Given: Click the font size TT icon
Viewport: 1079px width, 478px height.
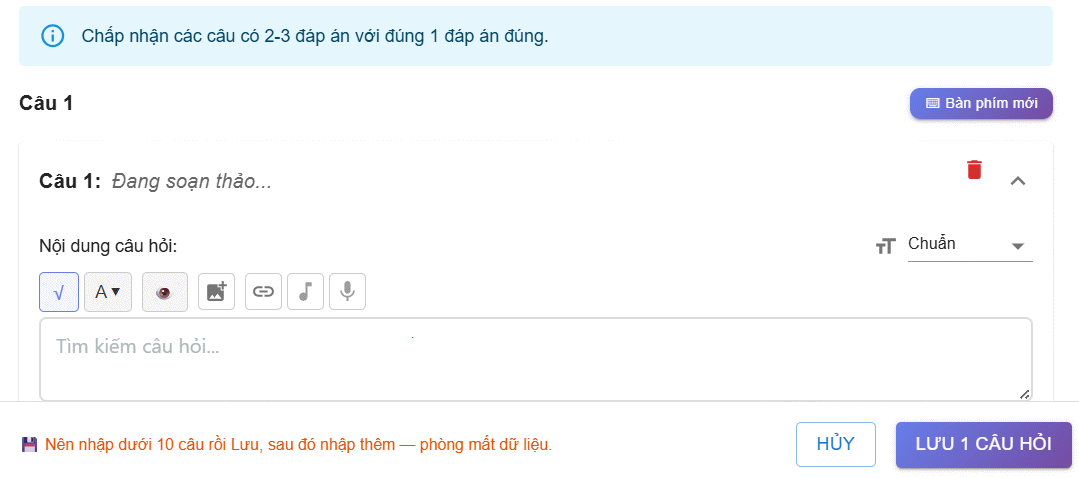Looking at the screenshot, I should click(x=886, y=246).
